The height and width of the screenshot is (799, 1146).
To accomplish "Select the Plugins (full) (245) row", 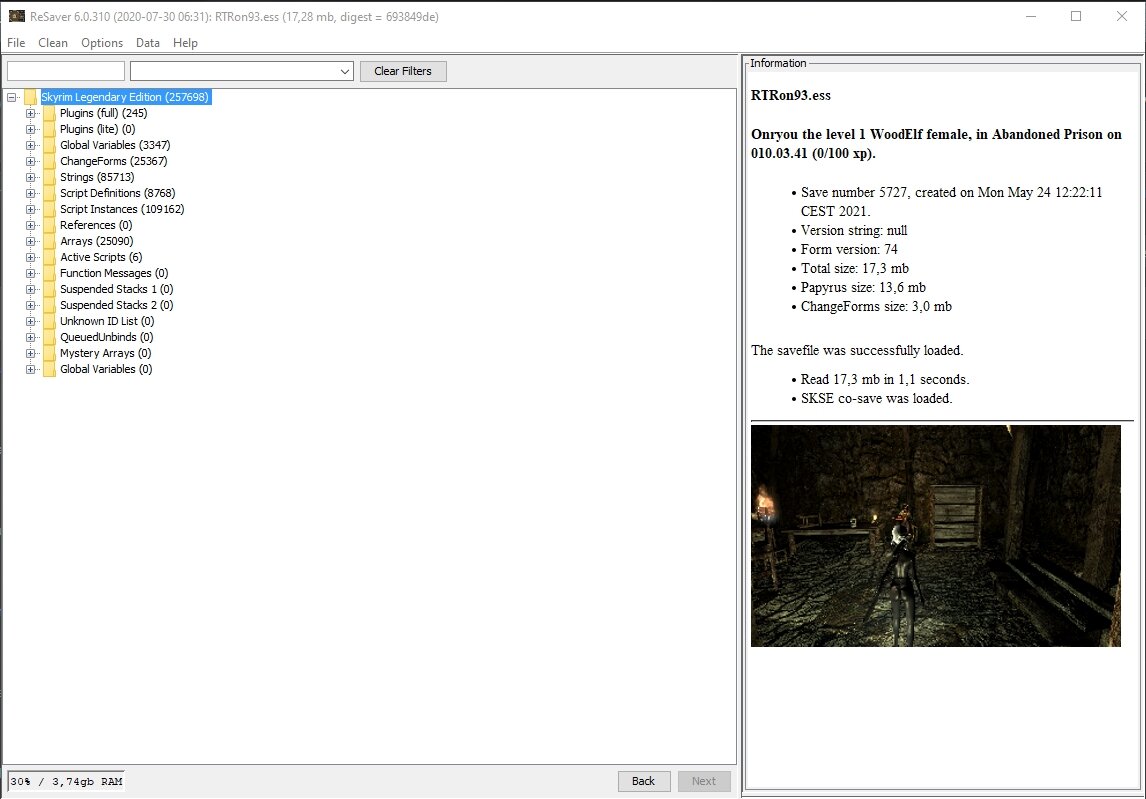I will coord(104,113).
